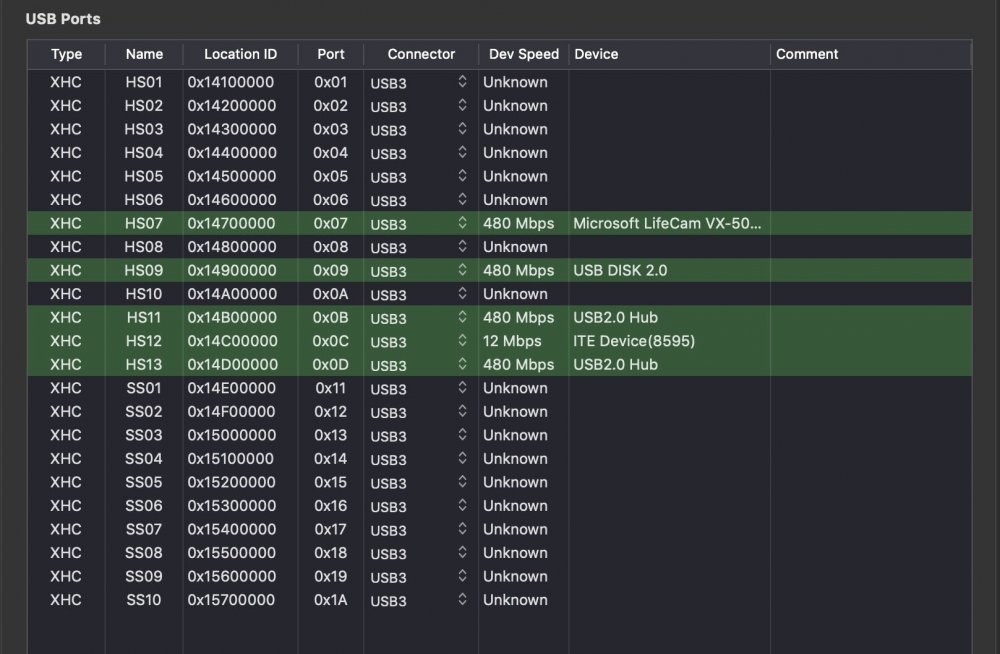This screenshot has height=654, width=1000.
Task: Change Connector type for SS07
Action: click(420, 530)
